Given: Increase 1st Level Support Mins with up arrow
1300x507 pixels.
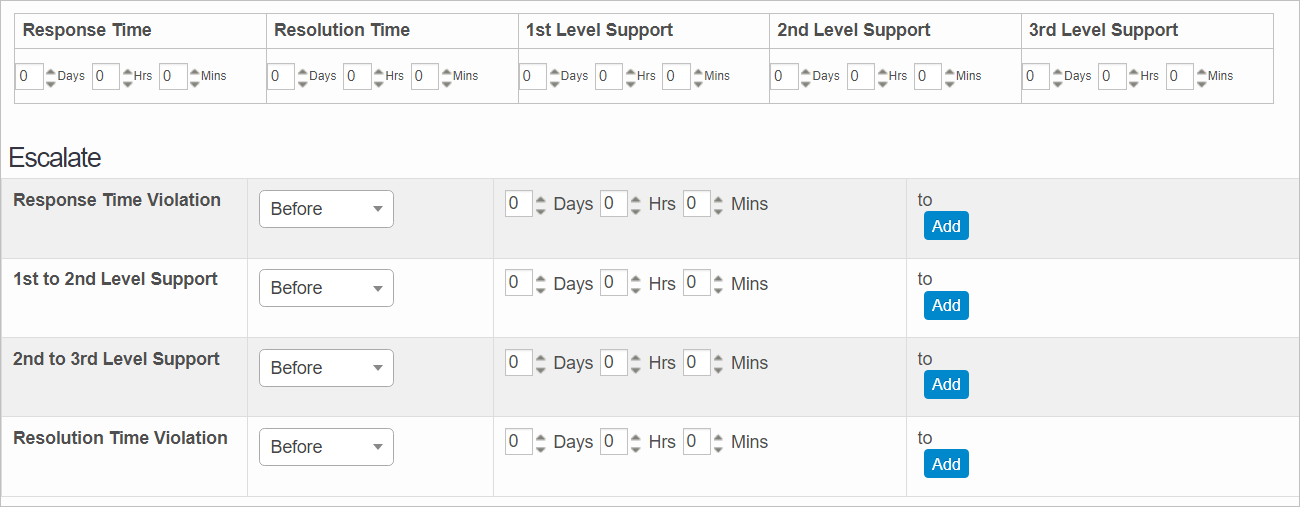Looking at the screenshot, I should click(698, 71).
